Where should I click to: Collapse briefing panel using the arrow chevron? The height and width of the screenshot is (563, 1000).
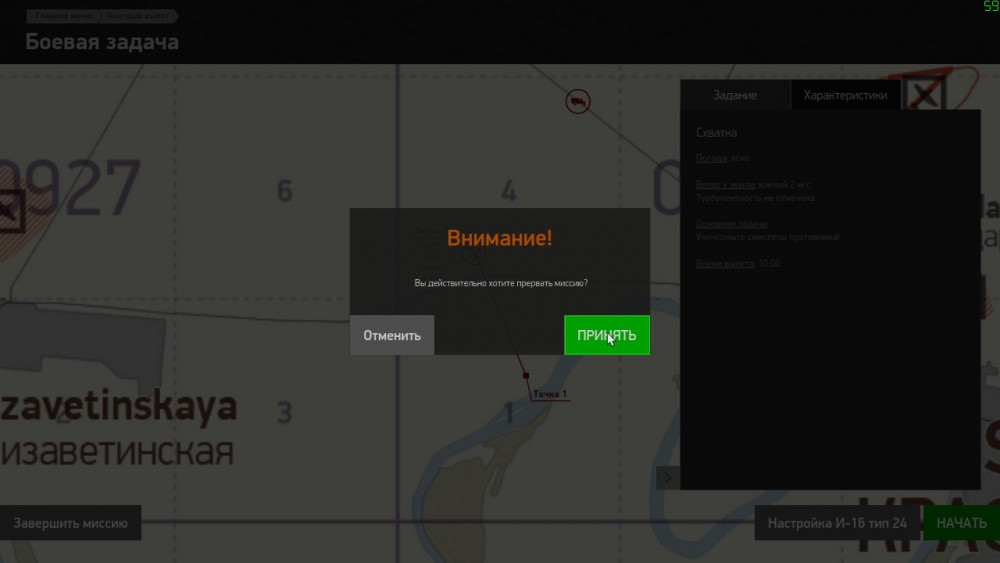[668, 478]
